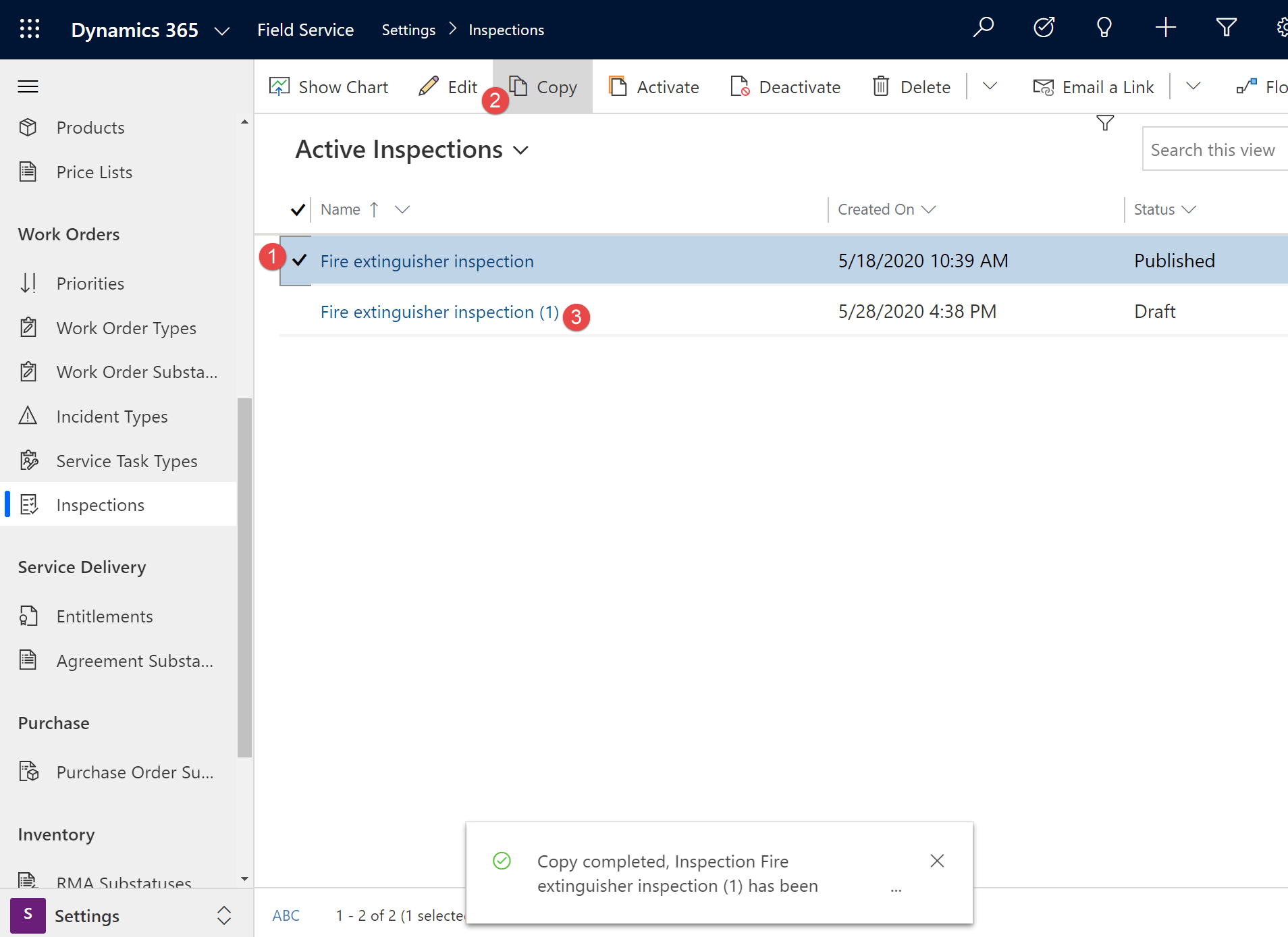
Task: Open advanced find funnel in top bar
Action: 1226,28
